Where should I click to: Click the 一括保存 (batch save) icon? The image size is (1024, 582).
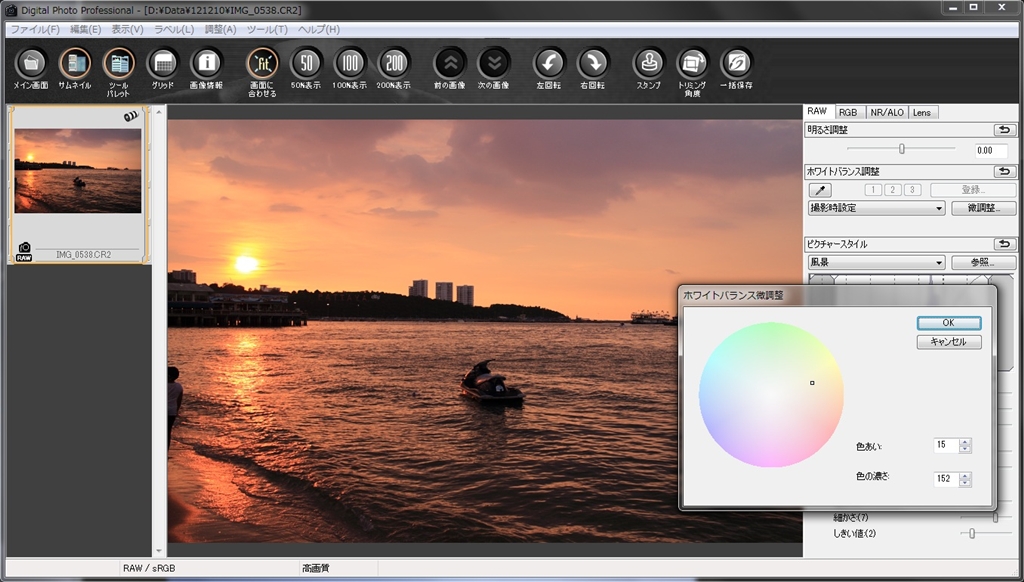(x=736, y=64)
